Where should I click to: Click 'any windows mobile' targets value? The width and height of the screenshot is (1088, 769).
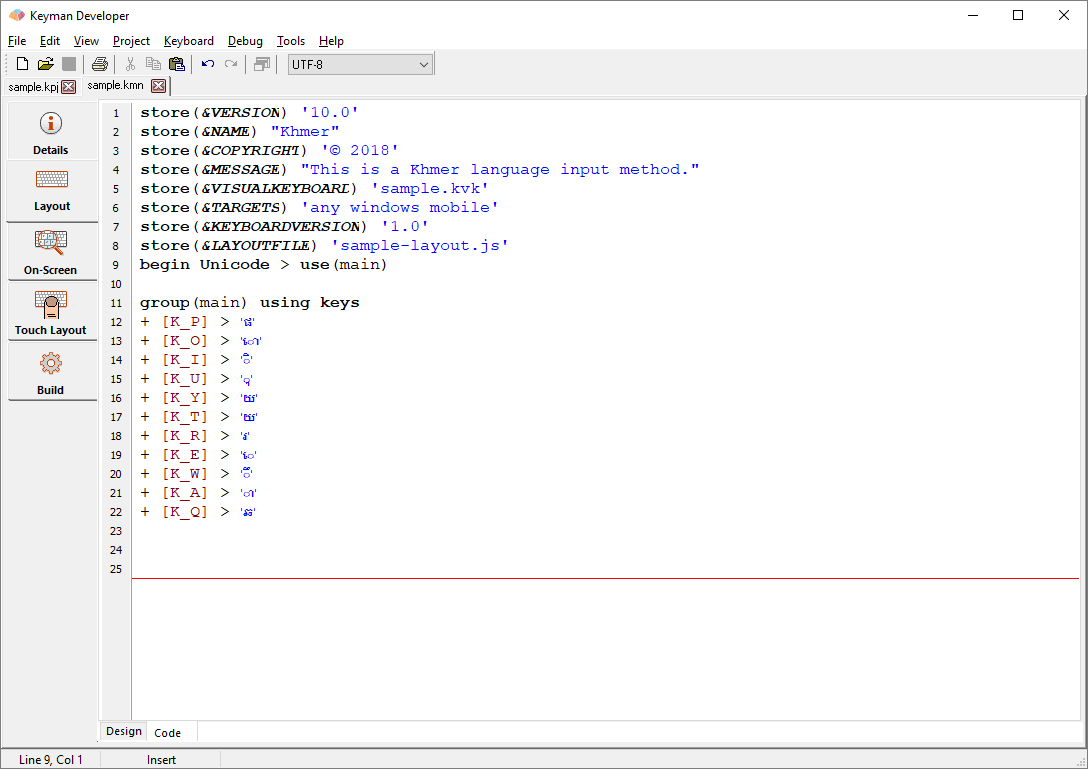[400, 208]
